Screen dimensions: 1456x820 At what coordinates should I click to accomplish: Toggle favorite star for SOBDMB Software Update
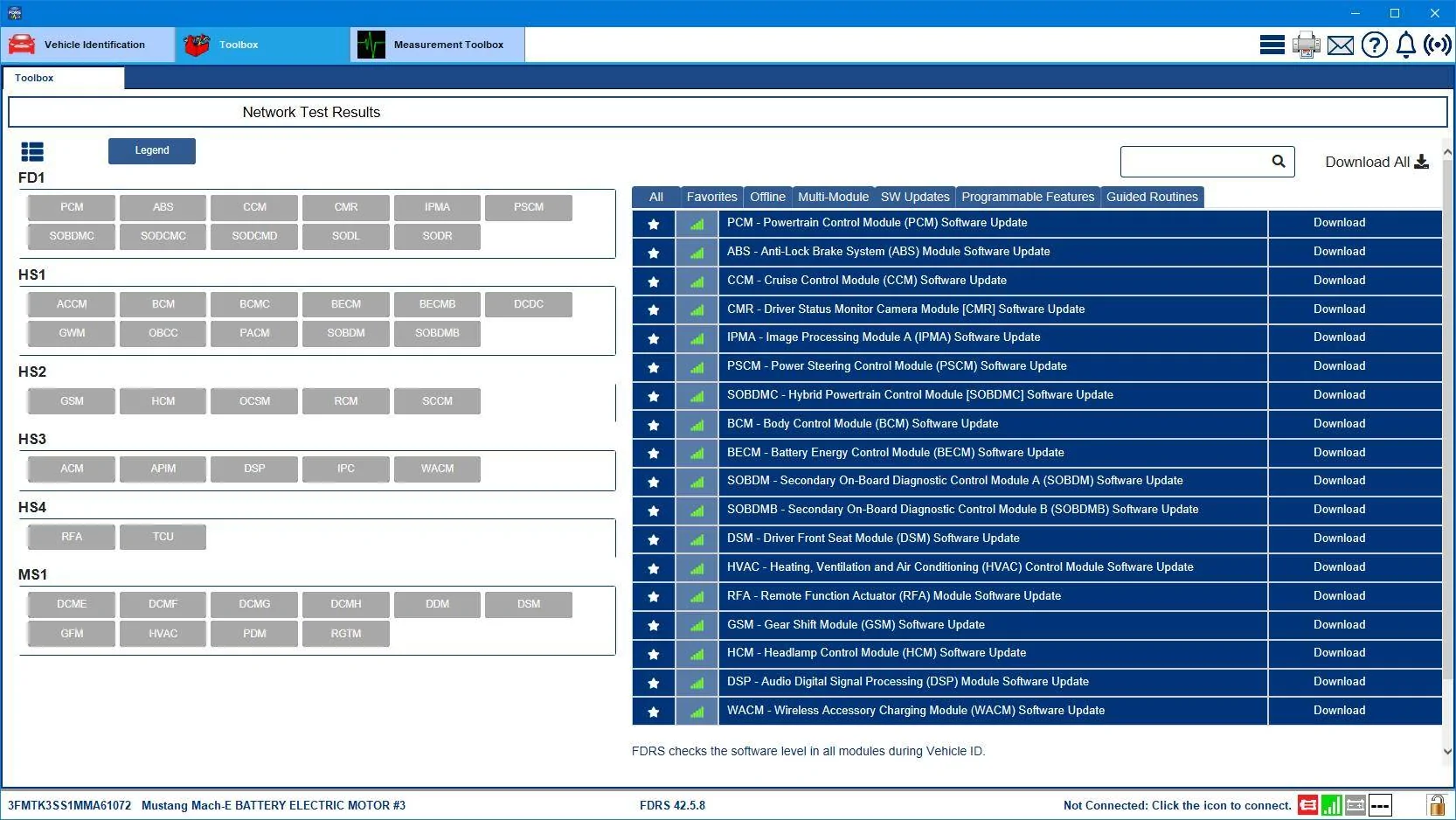click(x=653, y=511)
